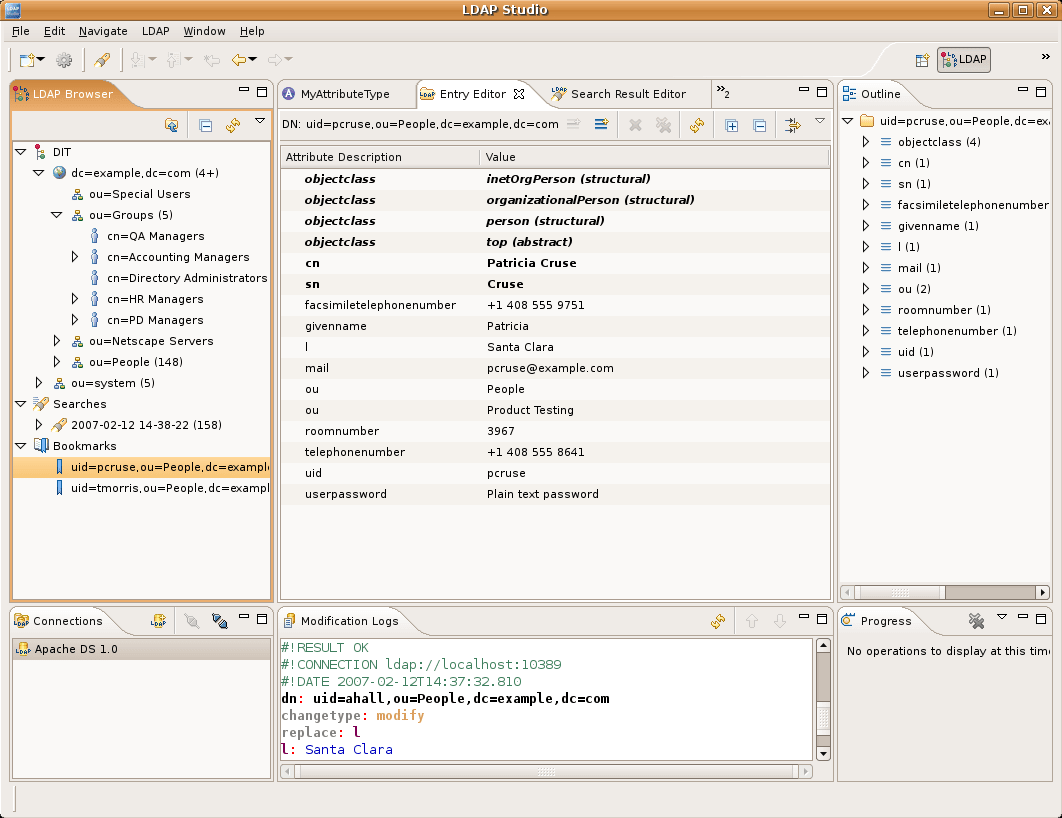Collapse the ou=Groups tree node
Screen dimensions: 1062x818
(56, 215)
